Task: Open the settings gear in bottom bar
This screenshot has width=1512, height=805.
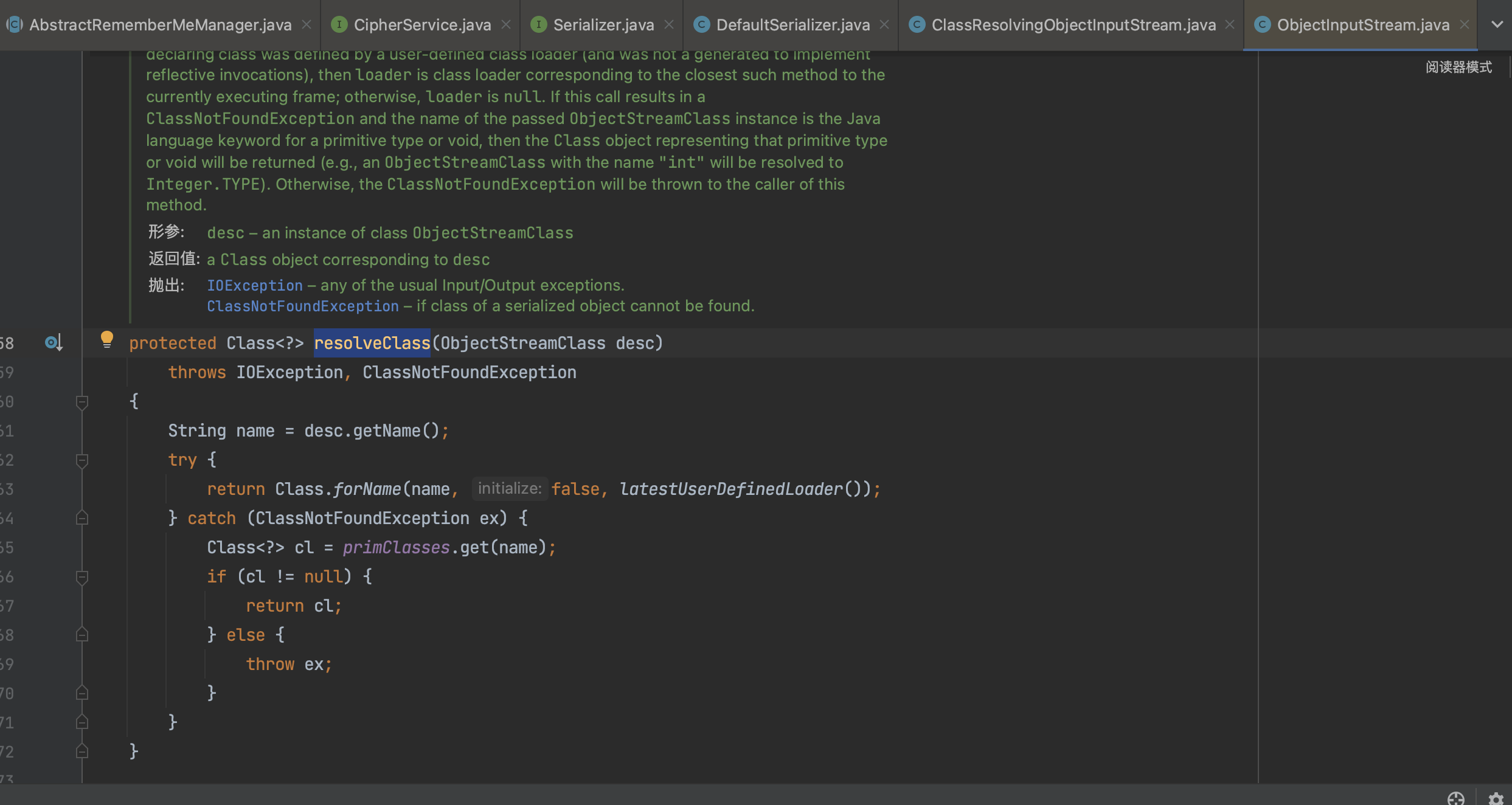Action: pyautogui.click(x=1496, y=799)
